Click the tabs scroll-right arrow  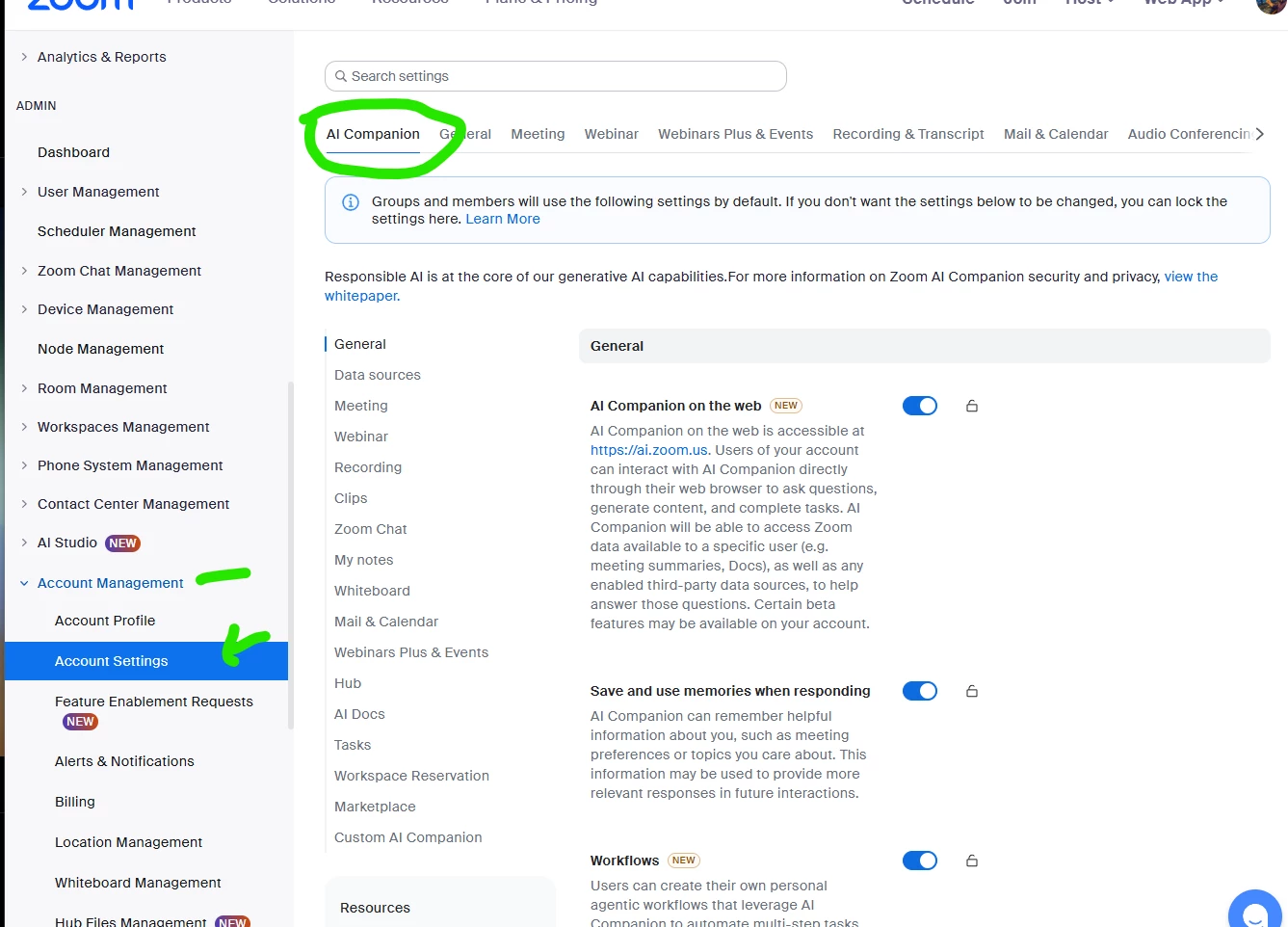pos(1259,134)
